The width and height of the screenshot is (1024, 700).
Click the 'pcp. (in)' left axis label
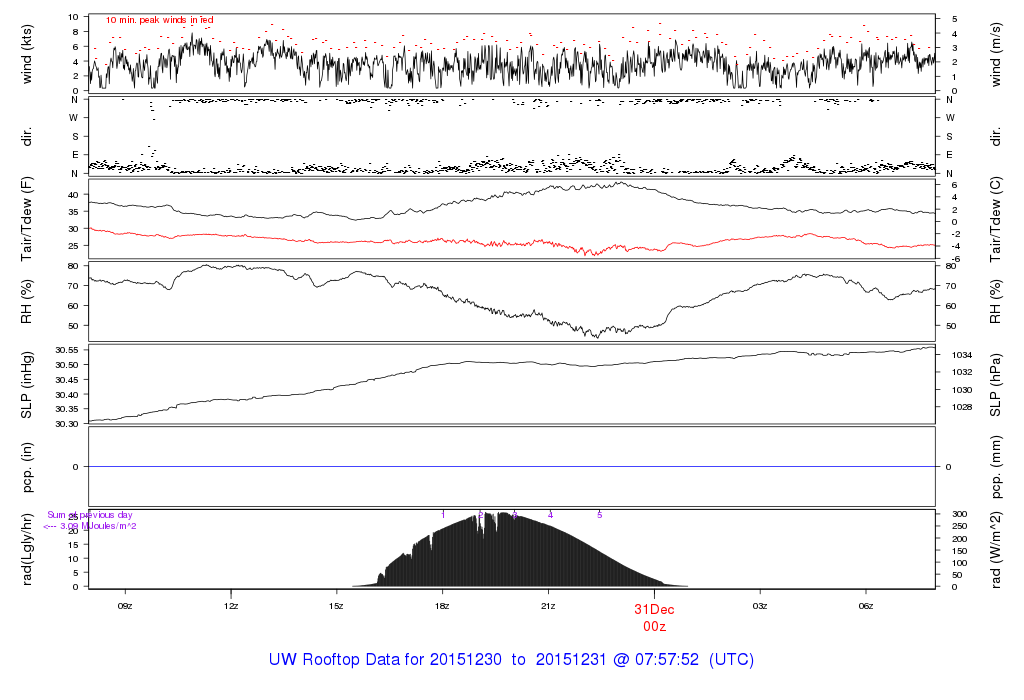click(27, 467)
